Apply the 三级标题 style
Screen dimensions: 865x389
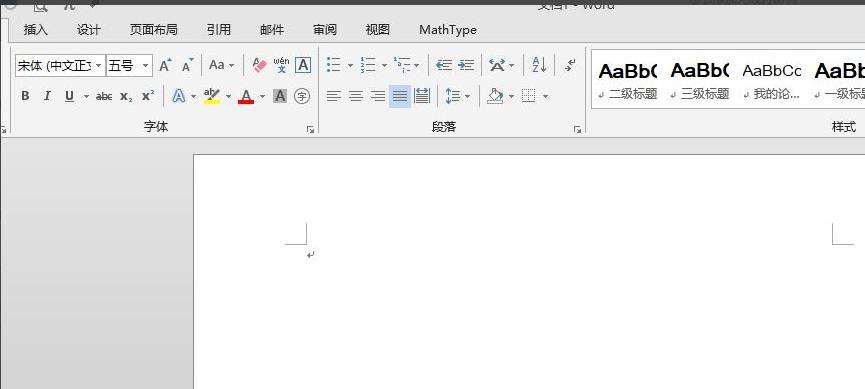tap(700, 80)
